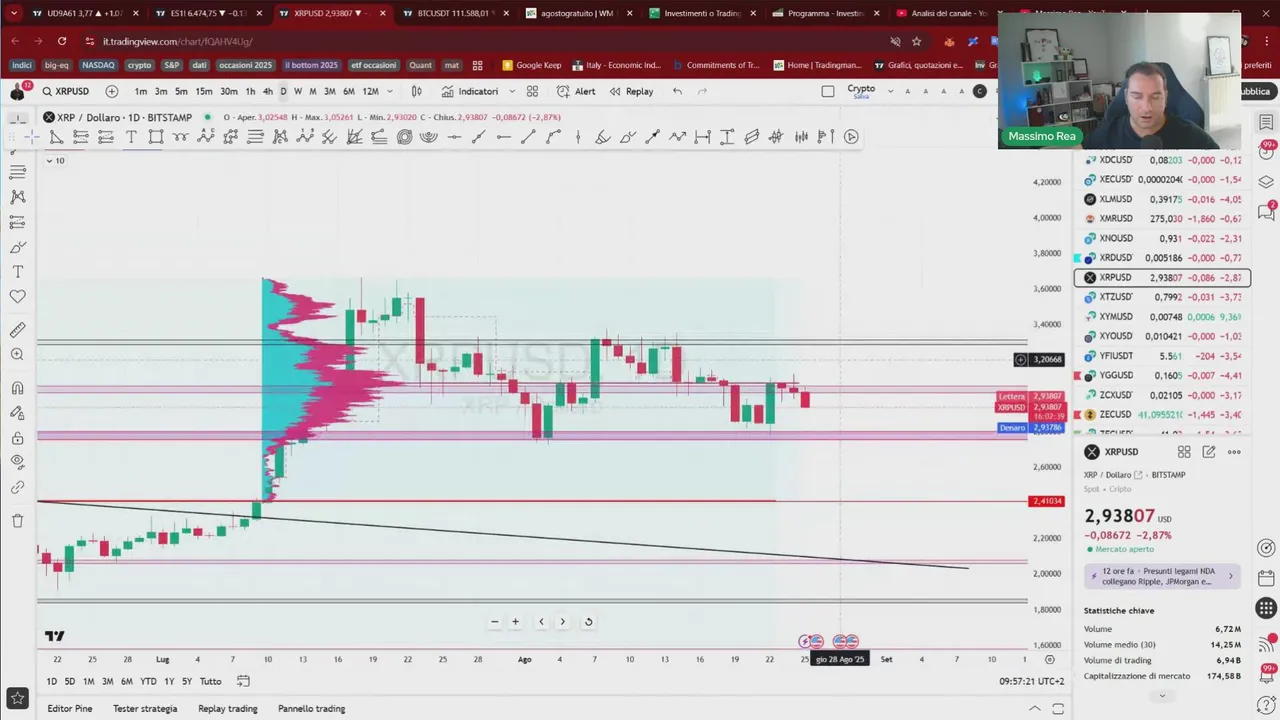Collapse bottom panel with chevron arrow
Screen dimensions: 1280x720
1035,709
